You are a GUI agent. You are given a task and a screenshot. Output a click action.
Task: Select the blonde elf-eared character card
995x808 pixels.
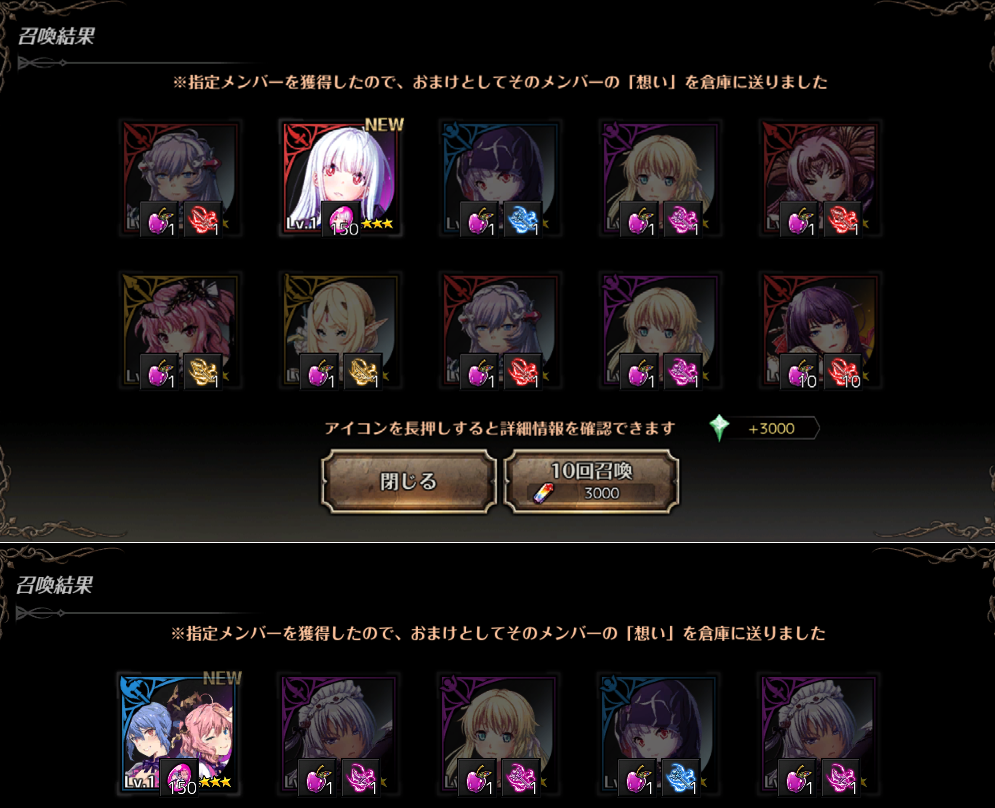pyautogui.click(x=341, y=331)
